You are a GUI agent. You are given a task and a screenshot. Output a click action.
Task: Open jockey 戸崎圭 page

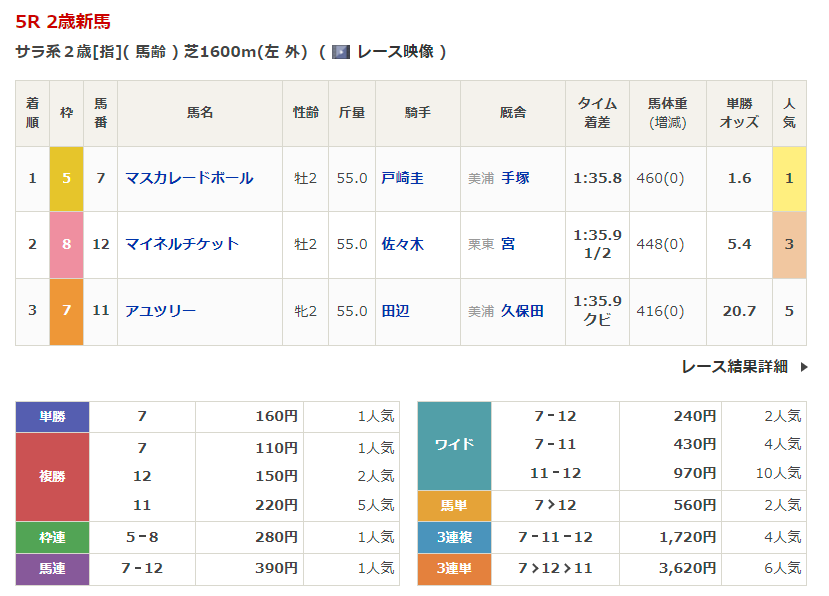pos(402,178)
